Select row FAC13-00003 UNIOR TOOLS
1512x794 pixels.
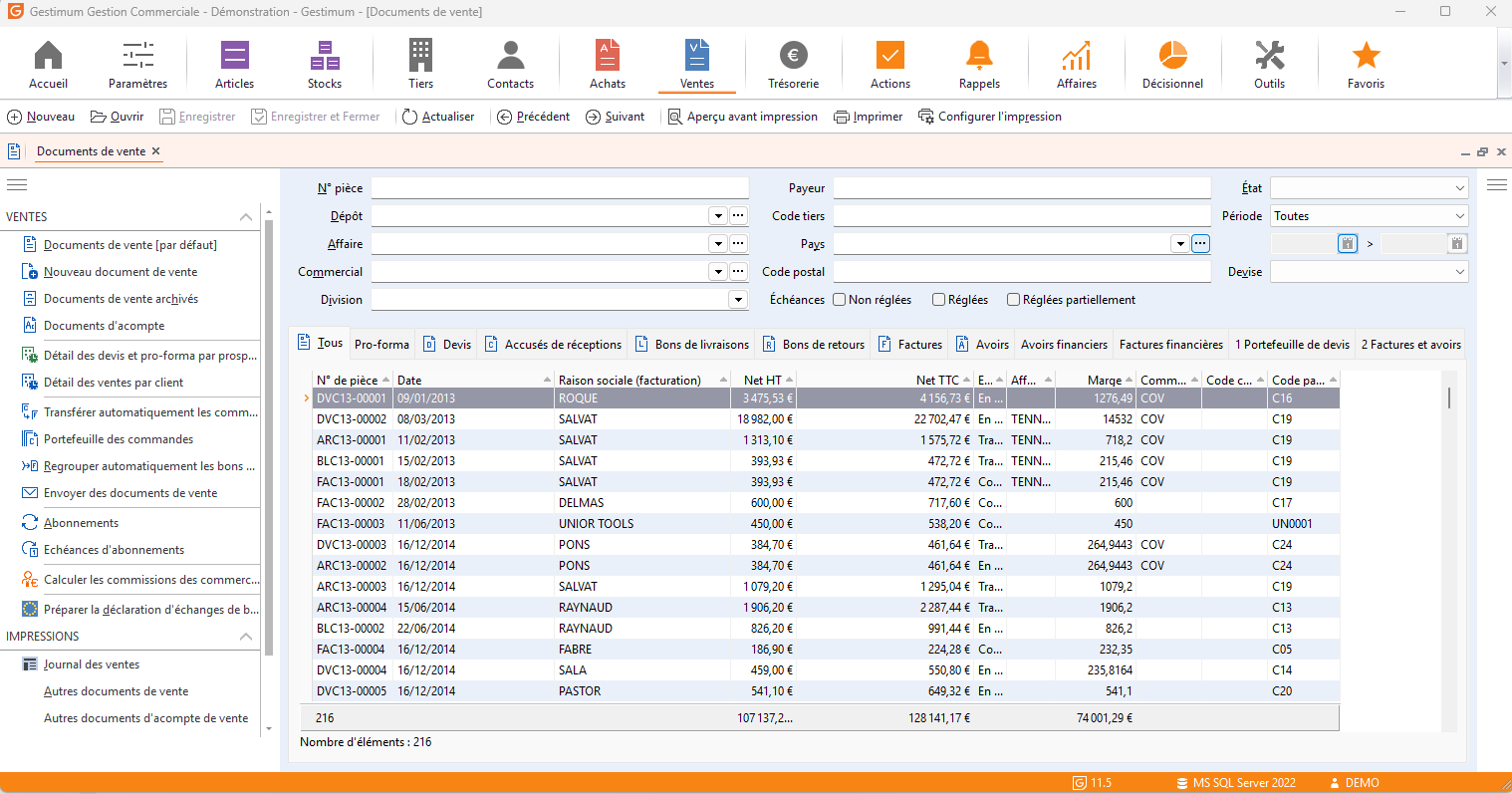coord(826,524)
